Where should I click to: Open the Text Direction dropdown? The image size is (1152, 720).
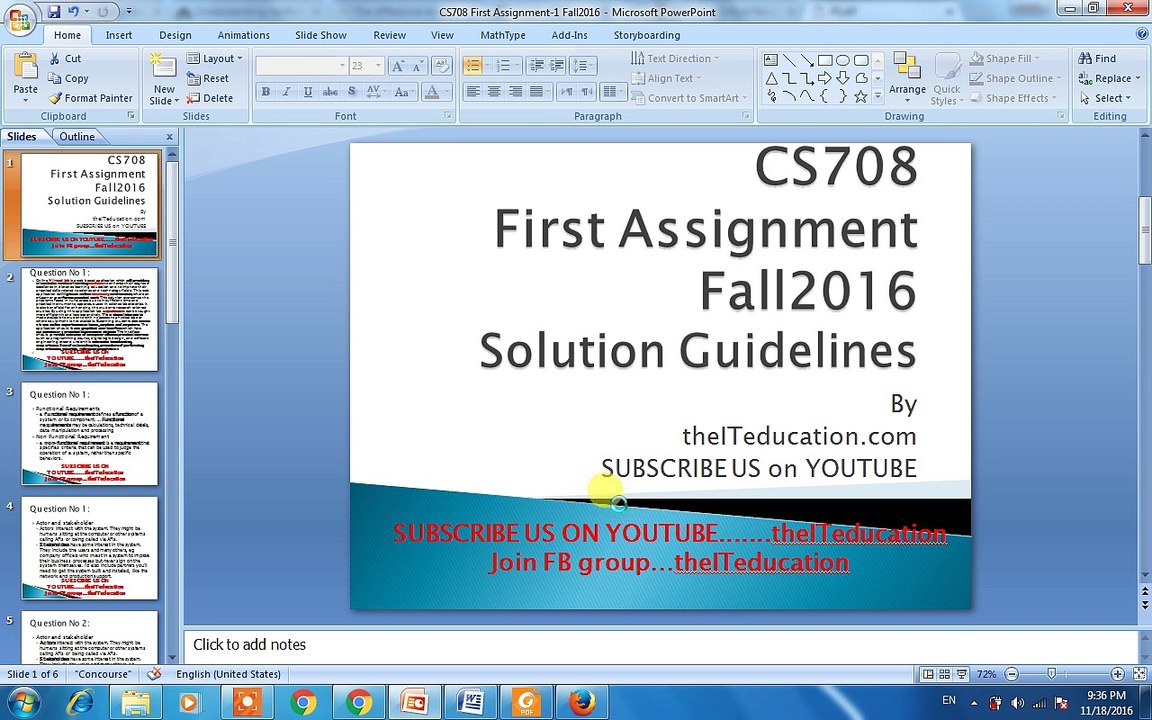[675, 58]
